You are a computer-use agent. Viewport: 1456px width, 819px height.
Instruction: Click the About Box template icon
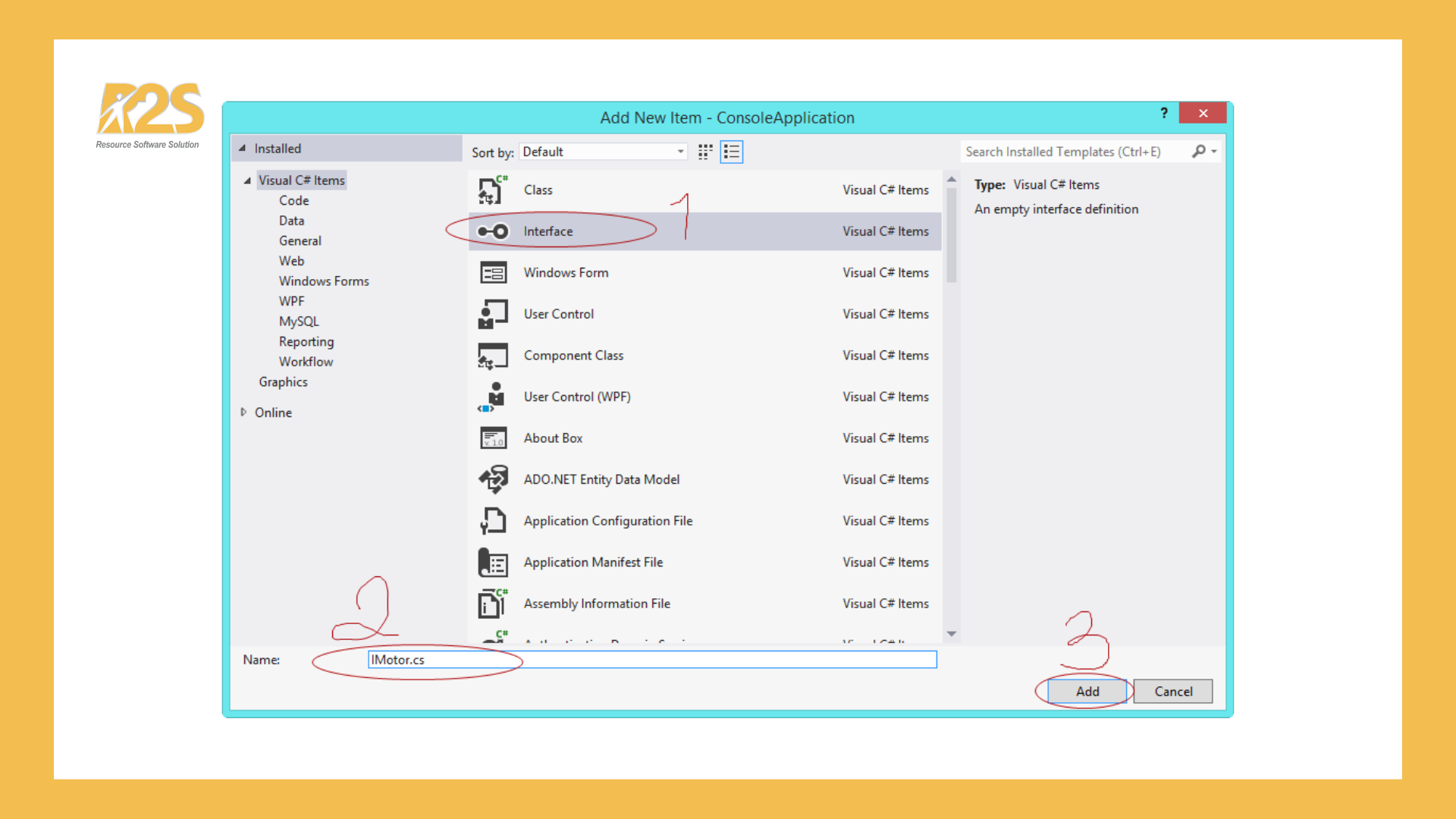tap(493, 438)
